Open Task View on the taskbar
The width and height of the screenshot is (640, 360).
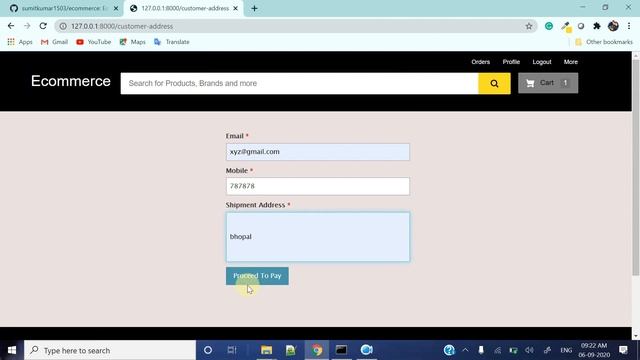pos(232,350)
